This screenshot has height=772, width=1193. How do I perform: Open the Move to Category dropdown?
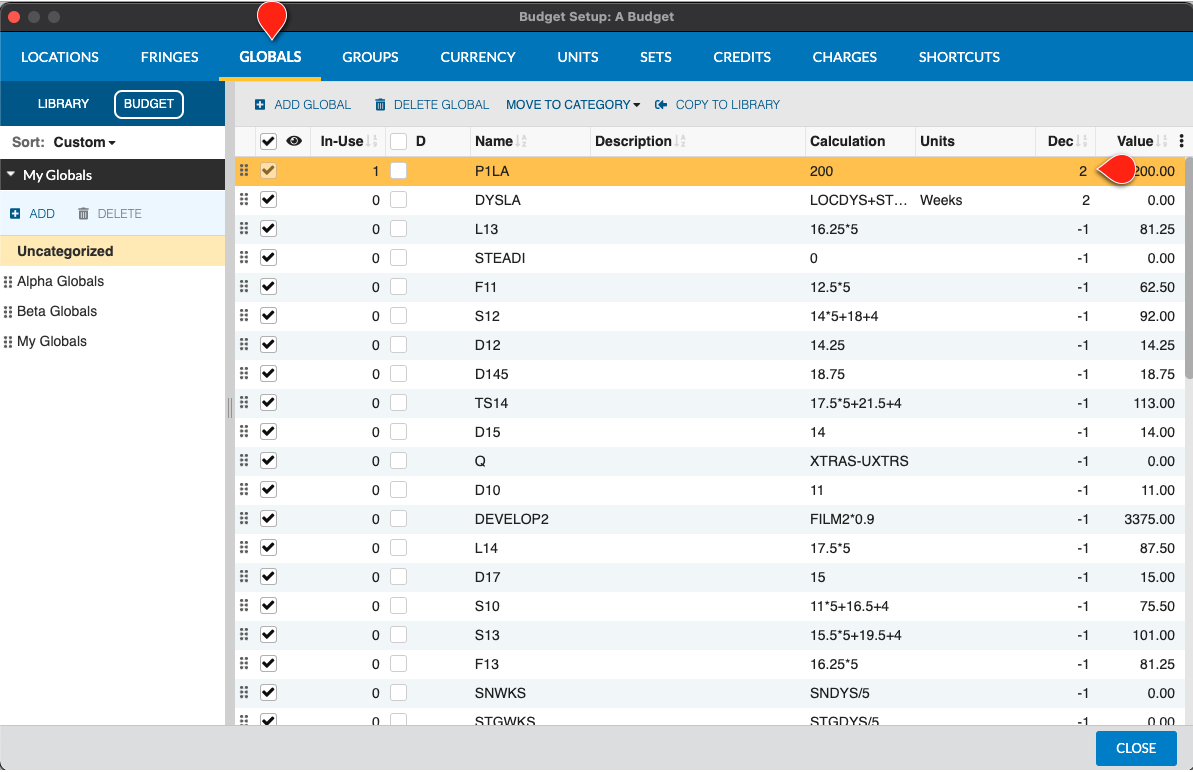click(x=573, y=105)
